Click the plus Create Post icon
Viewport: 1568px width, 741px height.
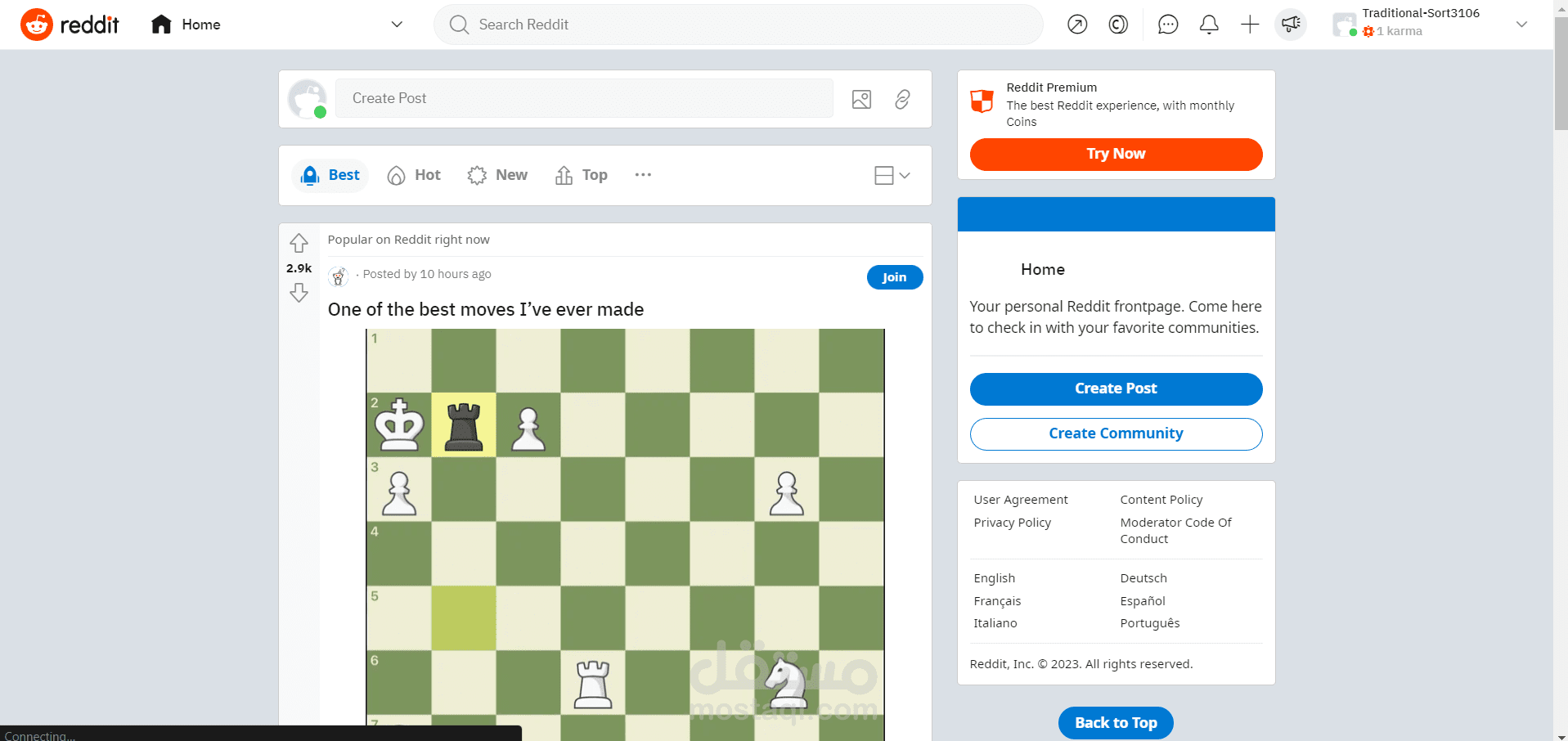click(x=1250, y=25)
